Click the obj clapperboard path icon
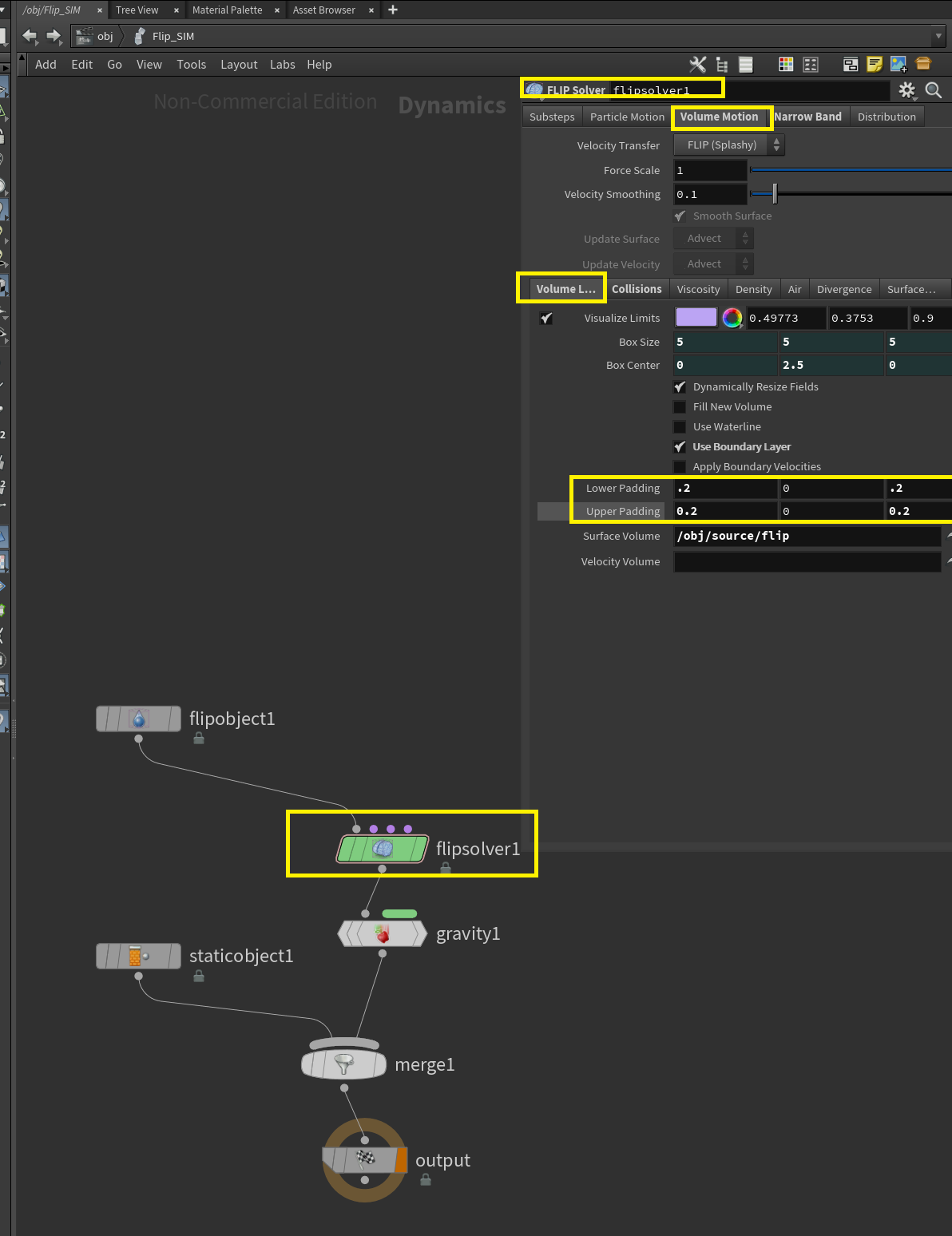952x1236 pixels. tap(84, 36)
